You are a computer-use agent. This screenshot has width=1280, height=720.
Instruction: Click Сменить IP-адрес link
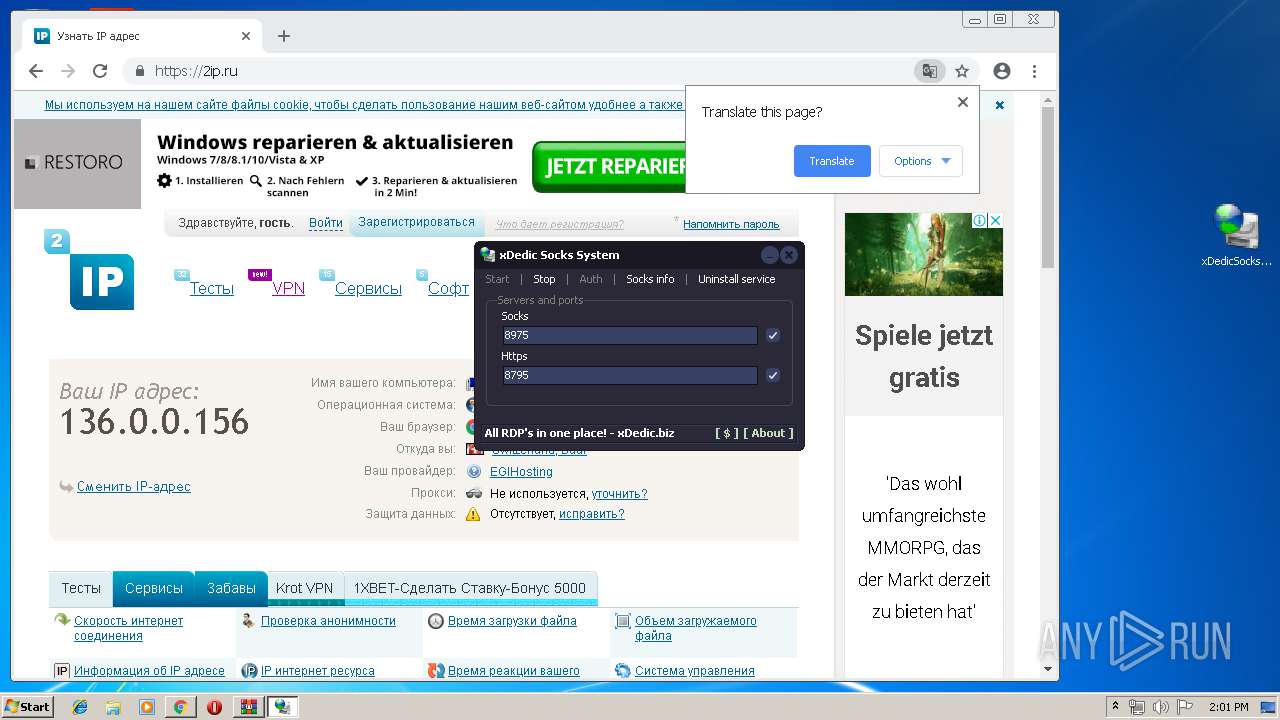[x=133, y=487]
